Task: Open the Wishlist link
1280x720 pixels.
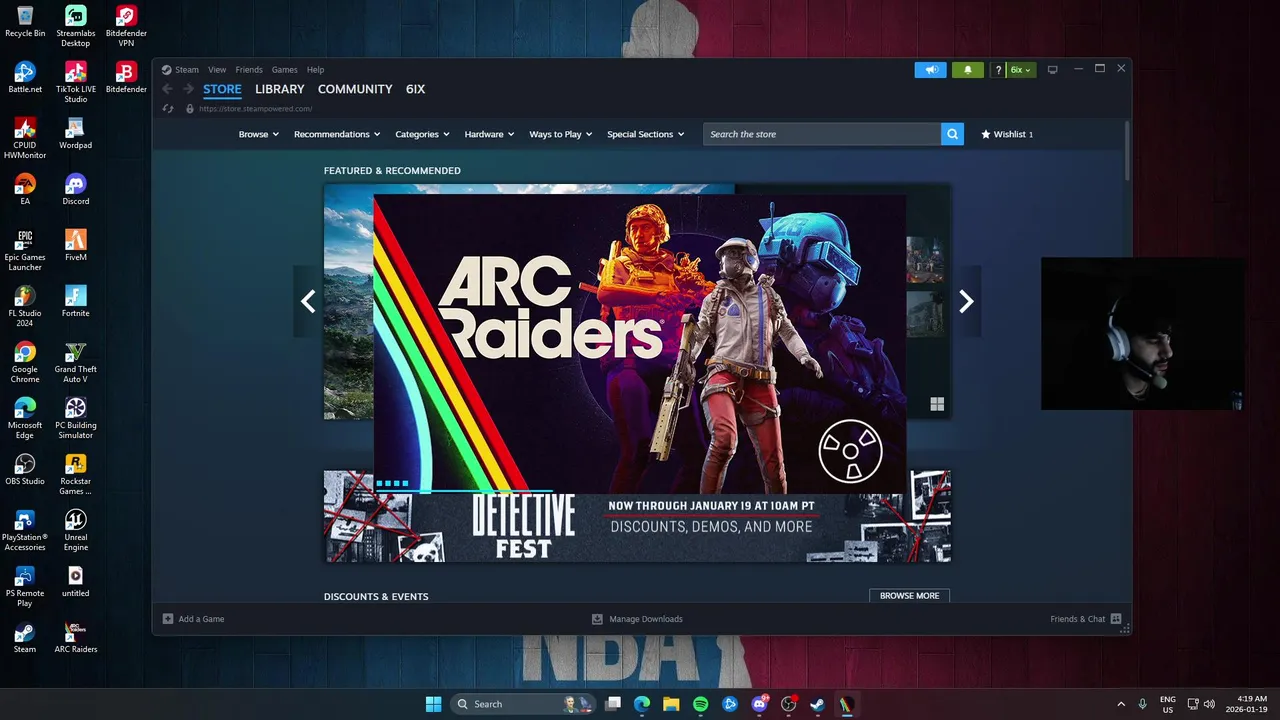Action: 1007,134
